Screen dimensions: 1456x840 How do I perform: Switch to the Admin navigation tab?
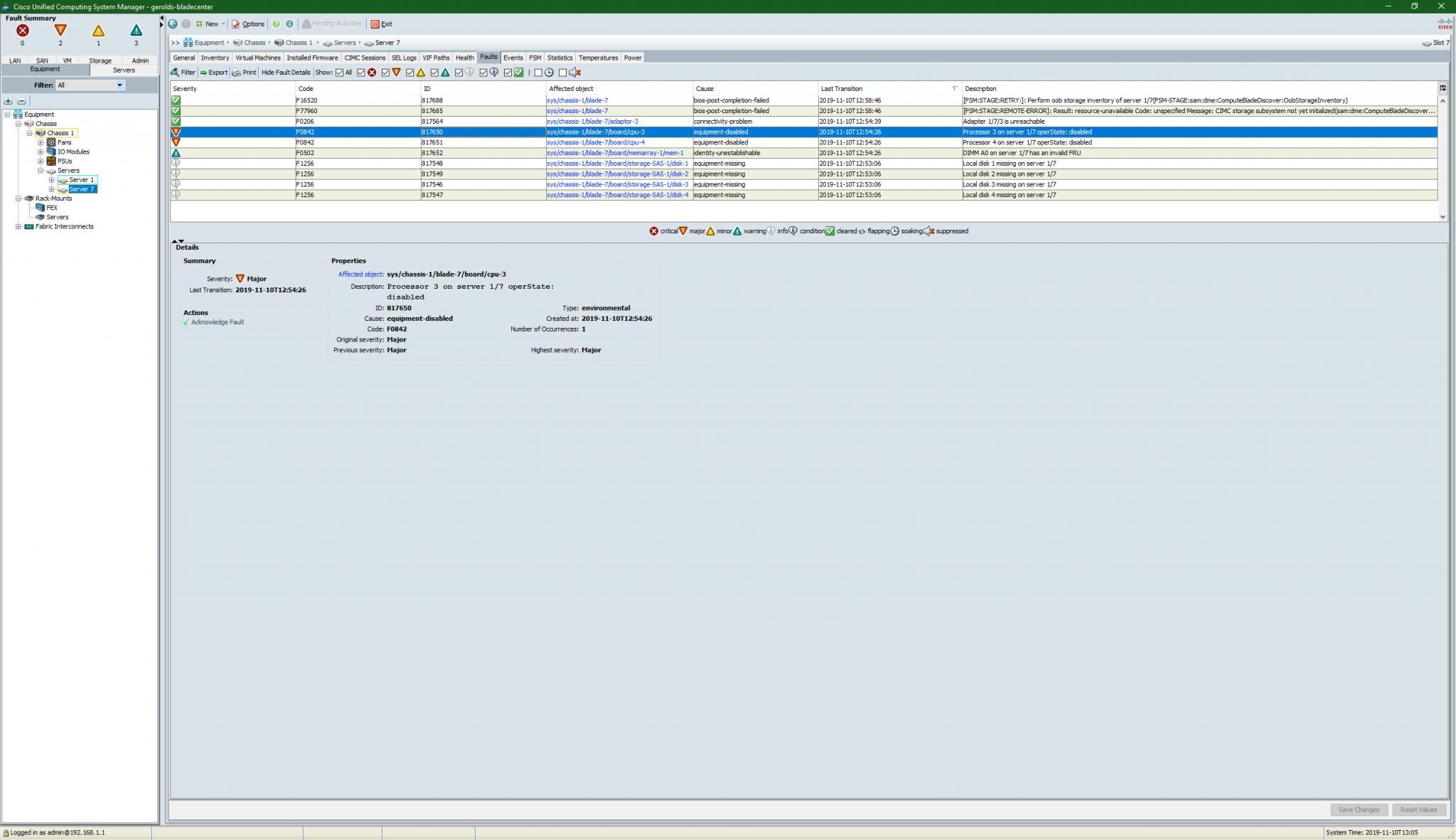(x=140, y=60)
